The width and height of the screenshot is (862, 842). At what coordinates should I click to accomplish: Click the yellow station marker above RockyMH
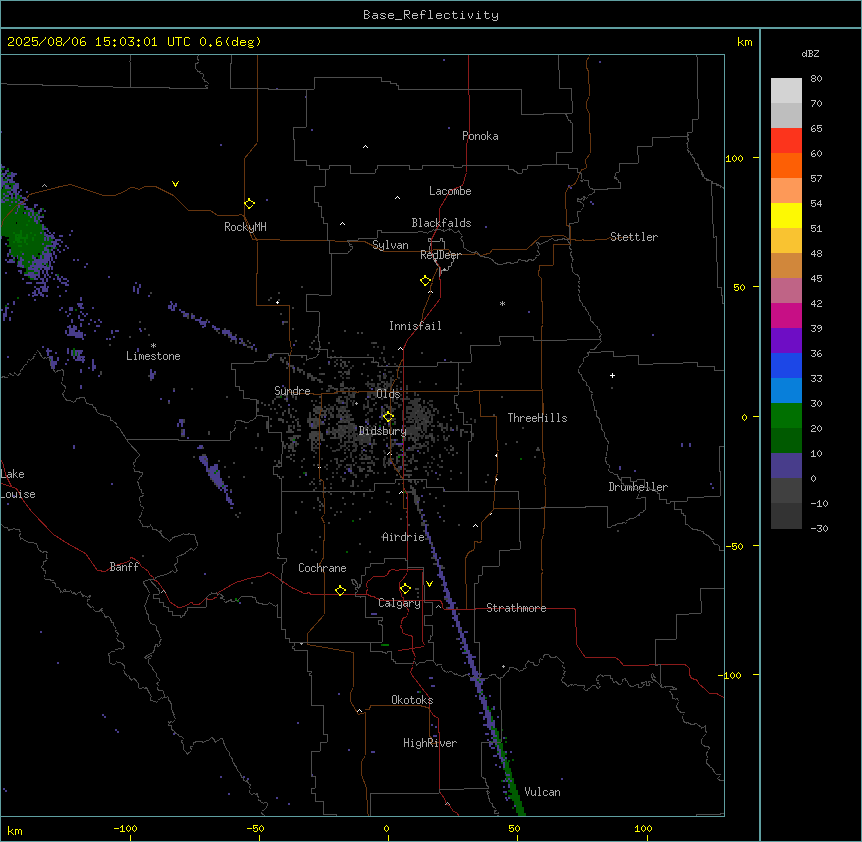[x=249, y=203]
